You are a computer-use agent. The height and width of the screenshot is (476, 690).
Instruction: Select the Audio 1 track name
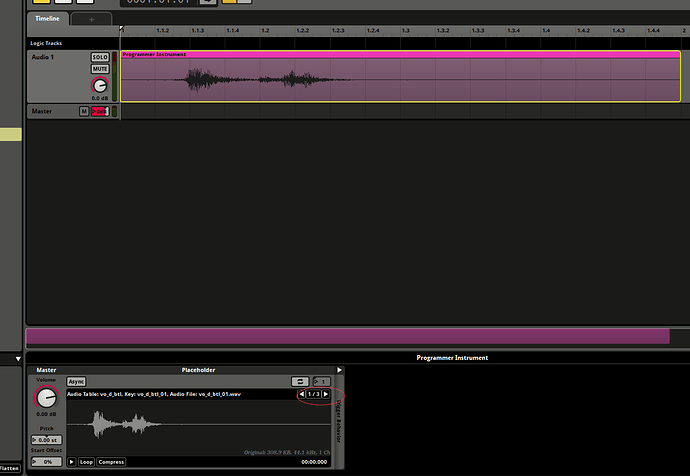43,57
